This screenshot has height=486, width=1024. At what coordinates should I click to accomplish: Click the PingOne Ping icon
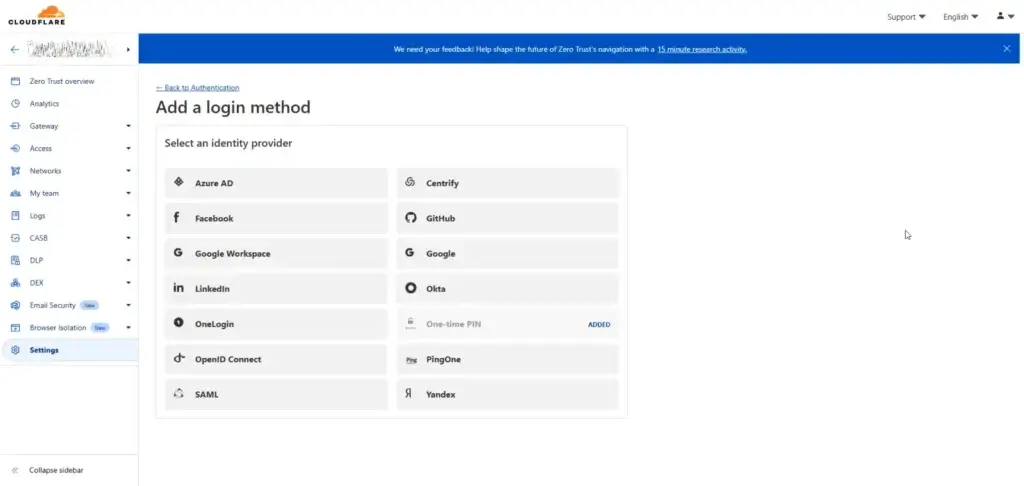coord(411,360)
